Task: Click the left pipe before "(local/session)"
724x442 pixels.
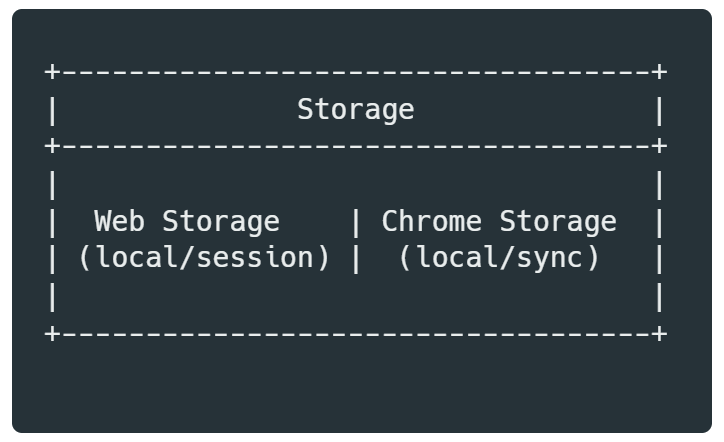Action: (x=52, y=258)
